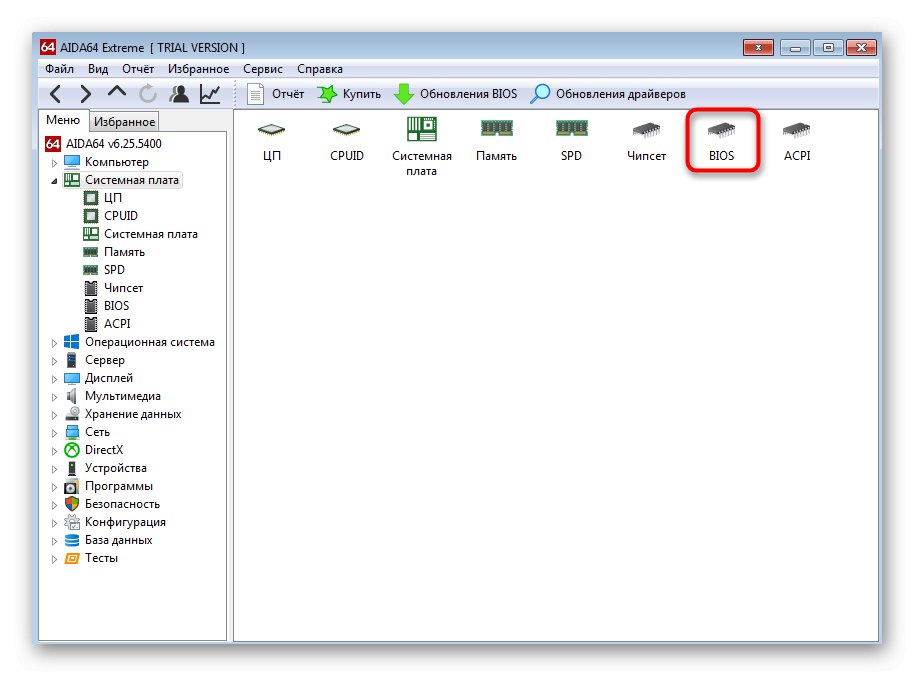The image size is (914, 676).
Task: Expand the Сеть tree node
Action: [54, 433]
